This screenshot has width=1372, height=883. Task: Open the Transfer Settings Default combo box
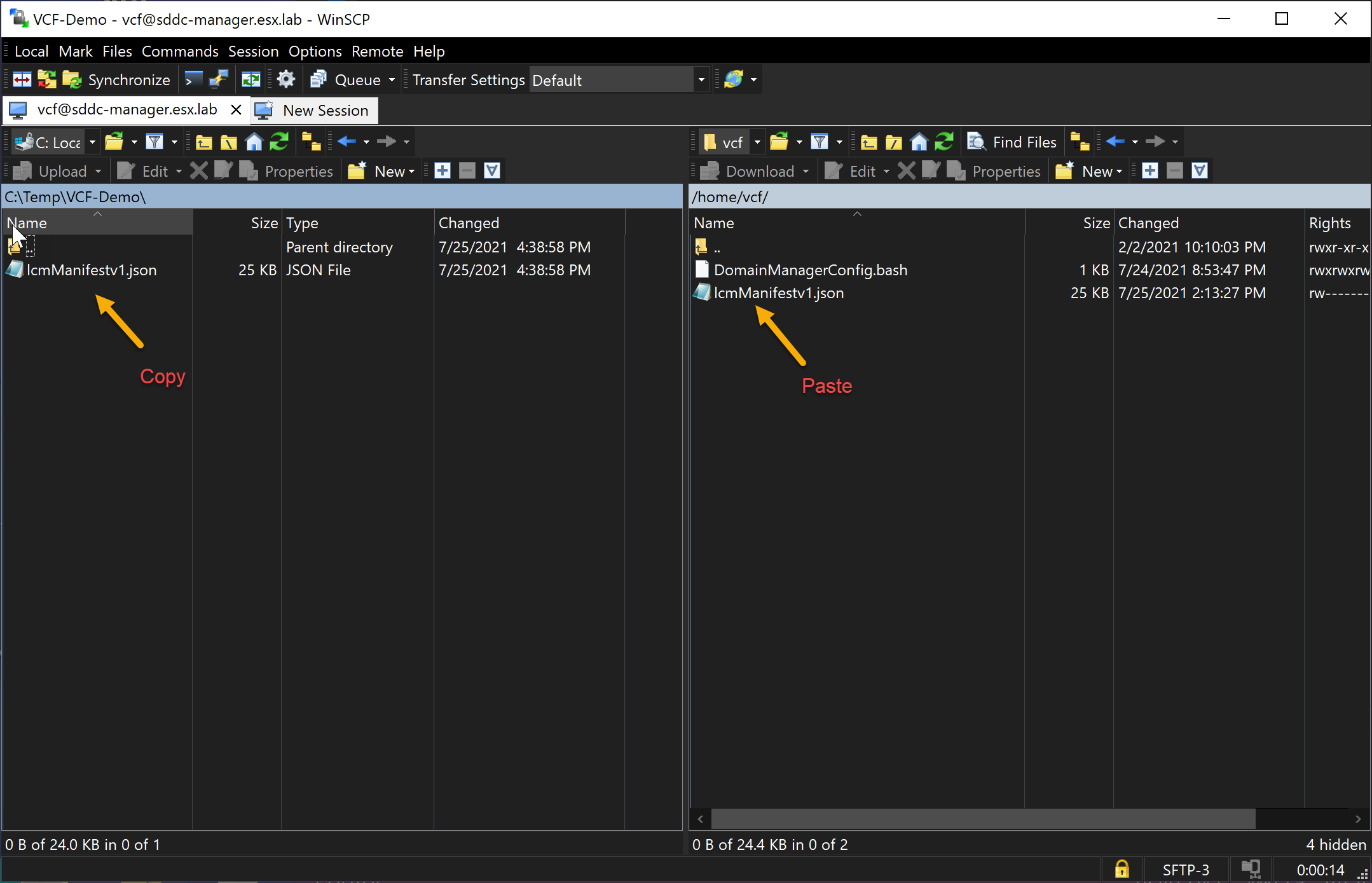click(619, 80)
